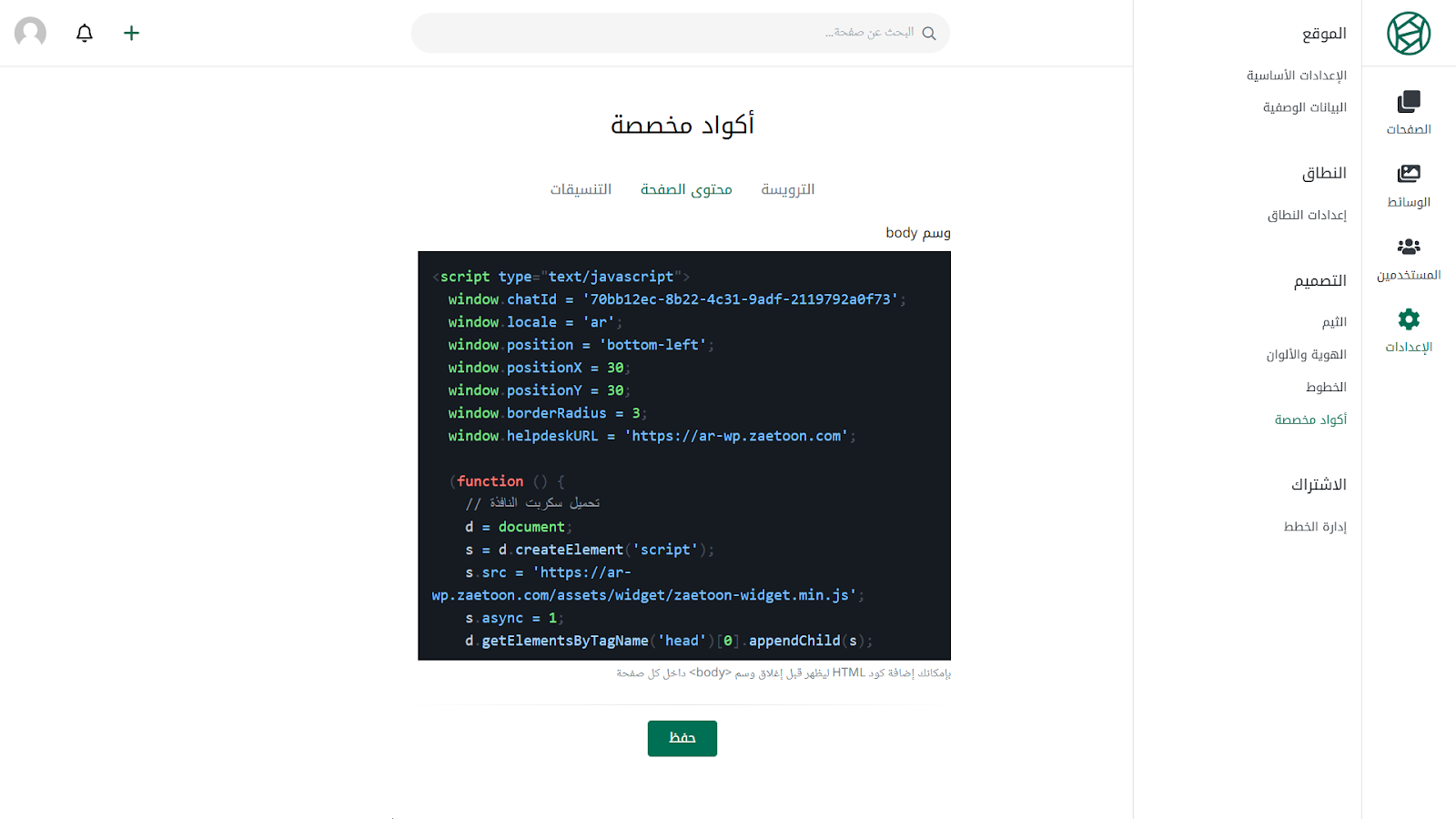
Task: Click the Zaetoon logo icon
Action: (1409, 34)
